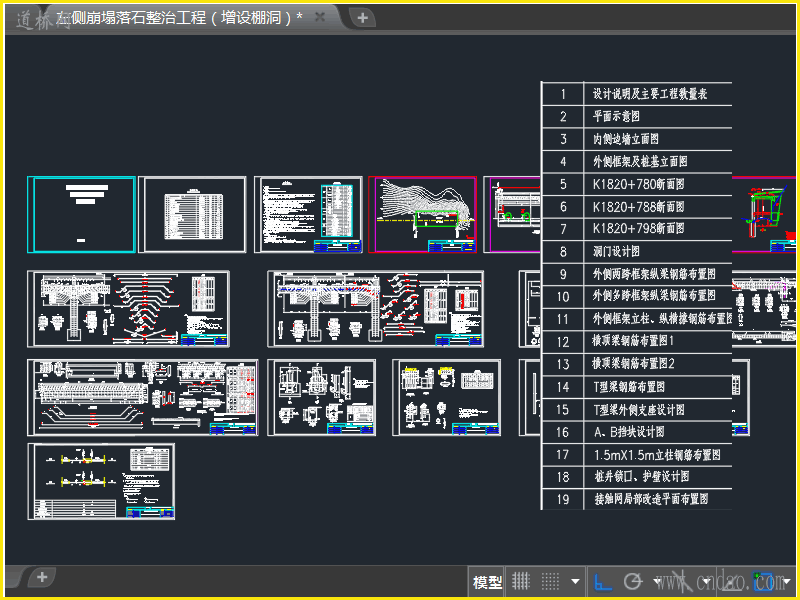This screenshot has width=800, height=600.
Task: Click table row 内侧边墙立面图
Action: (x=637, y=139)
